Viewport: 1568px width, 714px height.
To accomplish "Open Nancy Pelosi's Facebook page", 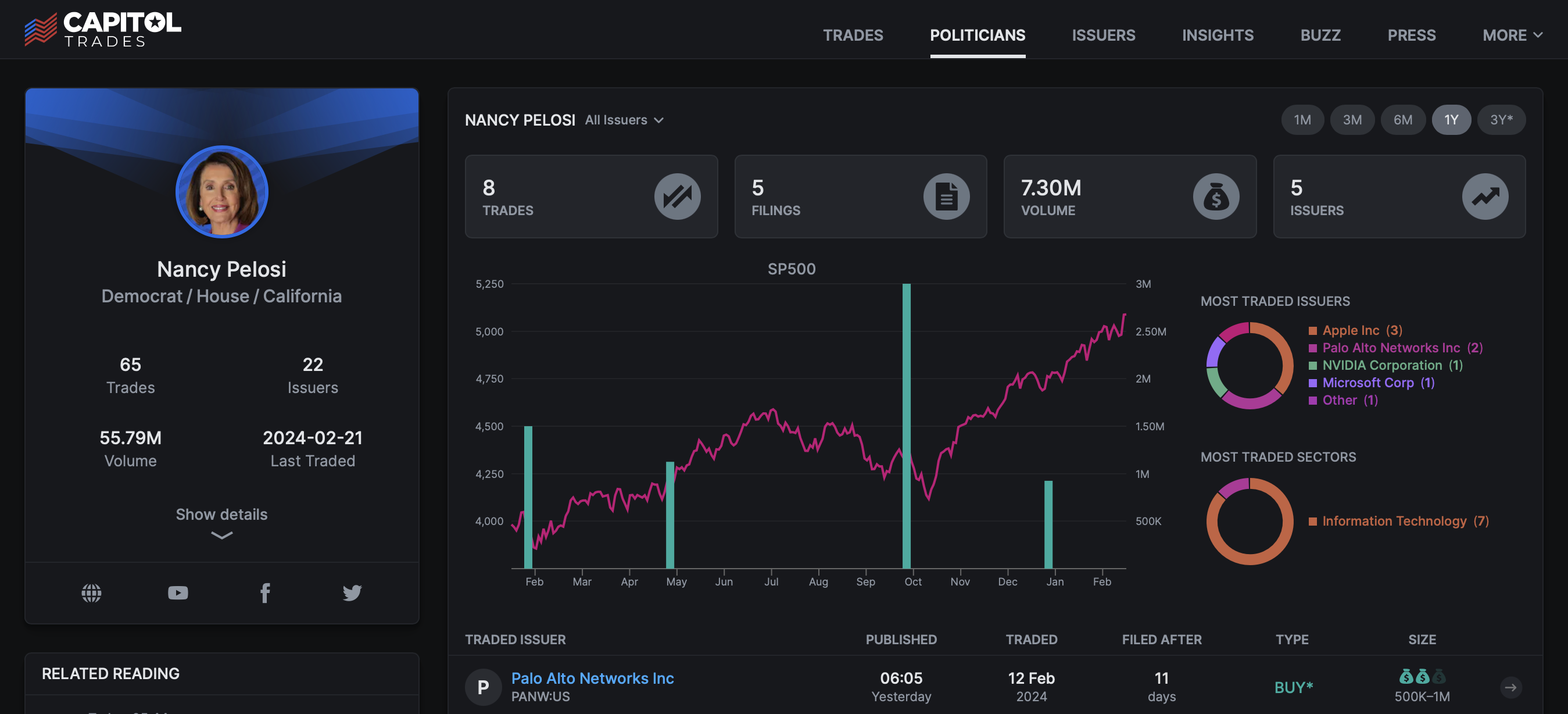I will (266, 592).
